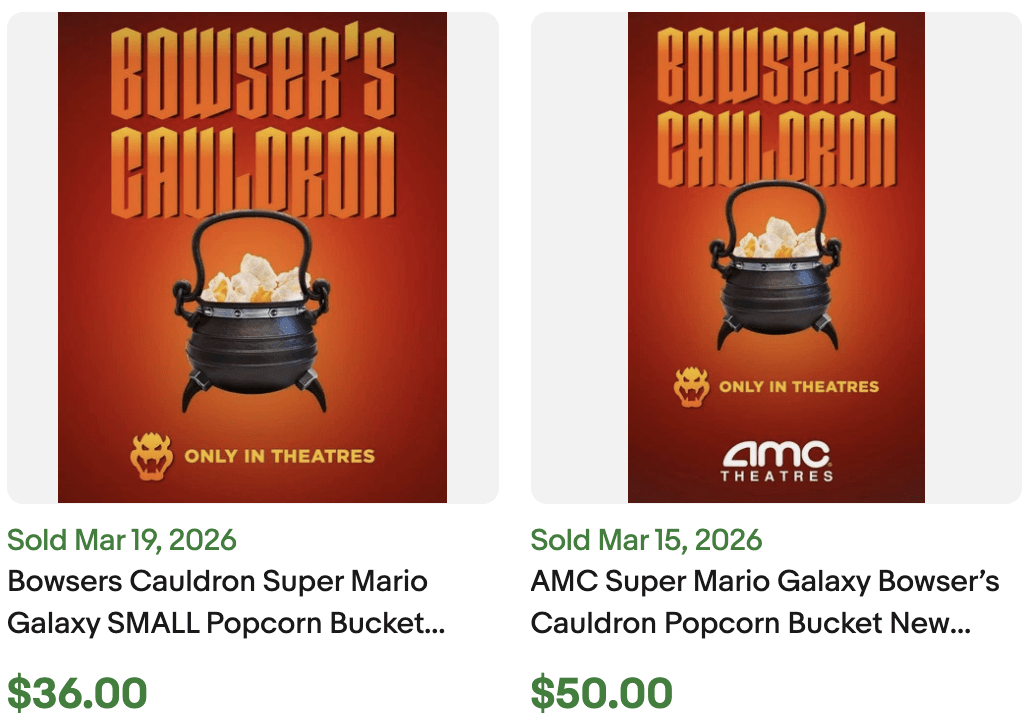This screenshot has width=1034, height=720.
Task: Click the Bowser face logo in the right listing image
Action: (x=688, y=383)
